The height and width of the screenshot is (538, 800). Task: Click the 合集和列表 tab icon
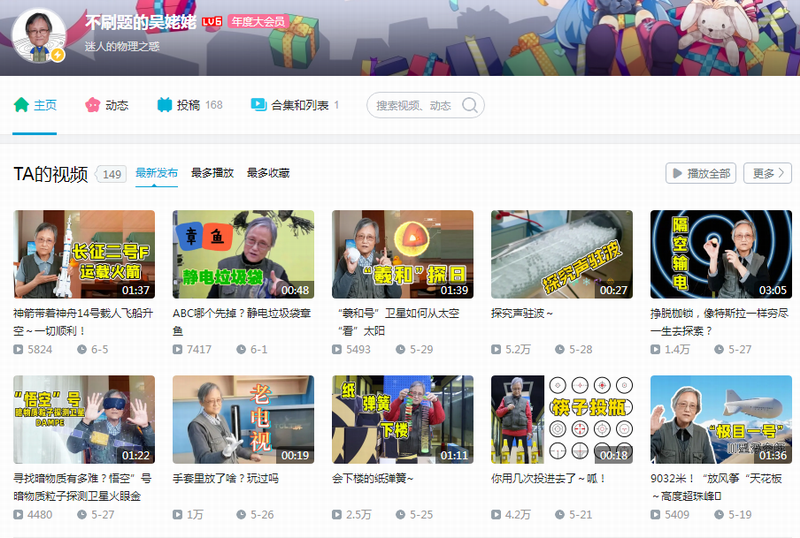coord(258,105)
